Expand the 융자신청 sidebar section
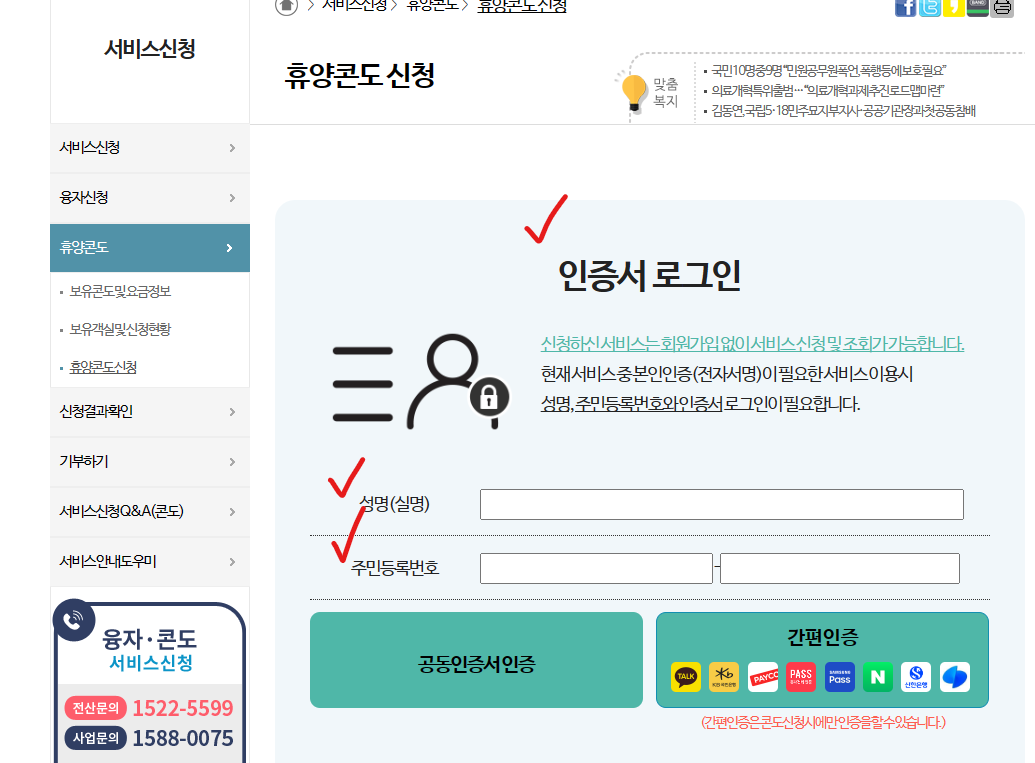The height and width of the screenshot is (763, 1035). point(149,197)
